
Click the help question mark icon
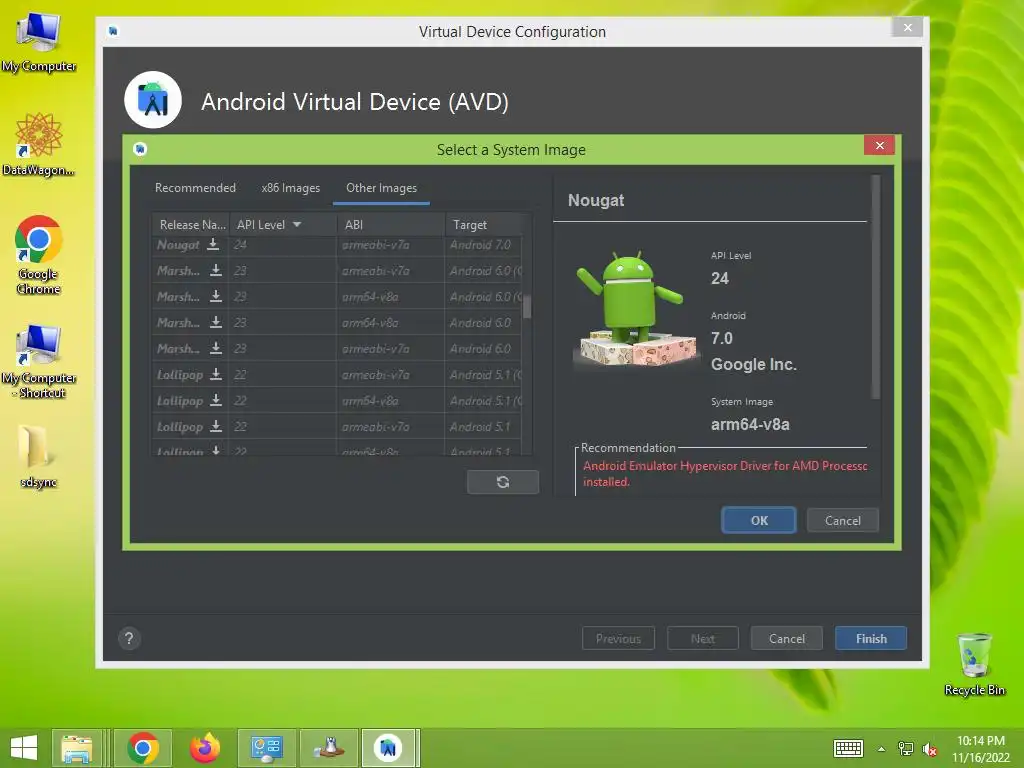pyautogui.click(x=129, y=639)
